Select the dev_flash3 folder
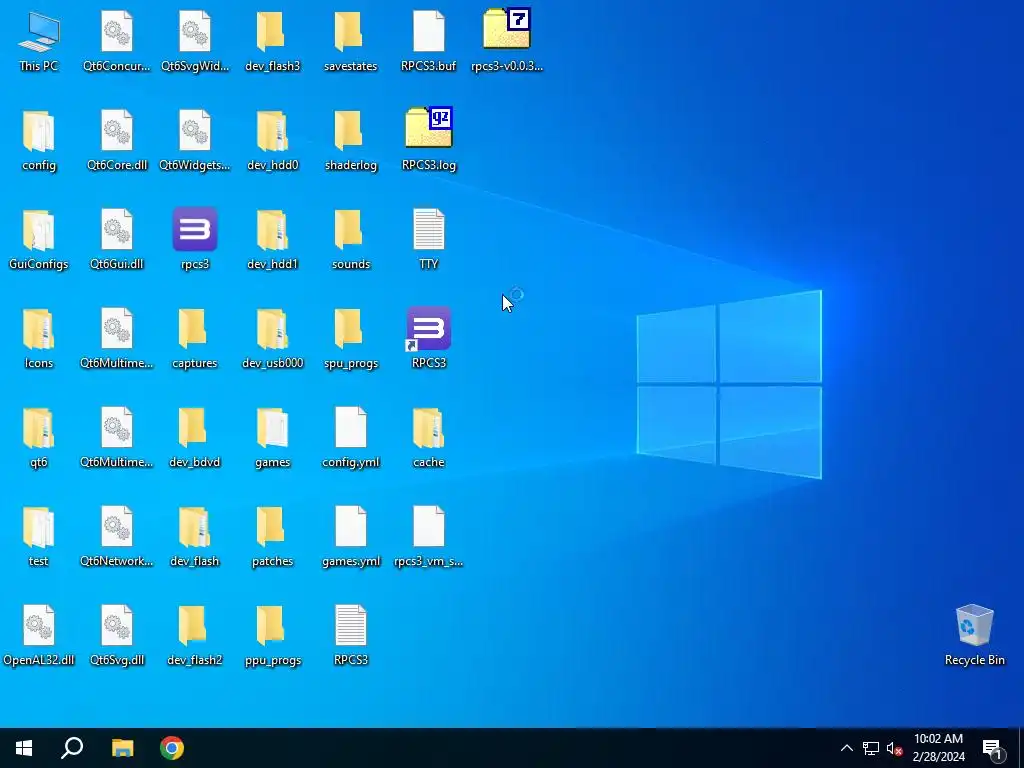The image size is (1024, 768). tap(272, 40)
